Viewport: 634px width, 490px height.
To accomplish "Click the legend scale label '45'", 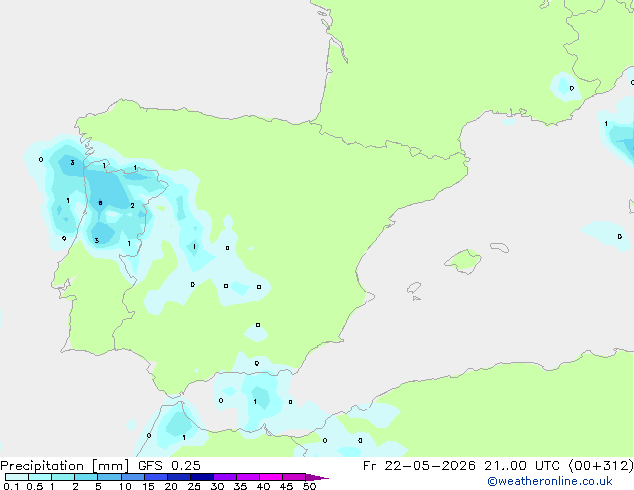I will coord(286,486).
